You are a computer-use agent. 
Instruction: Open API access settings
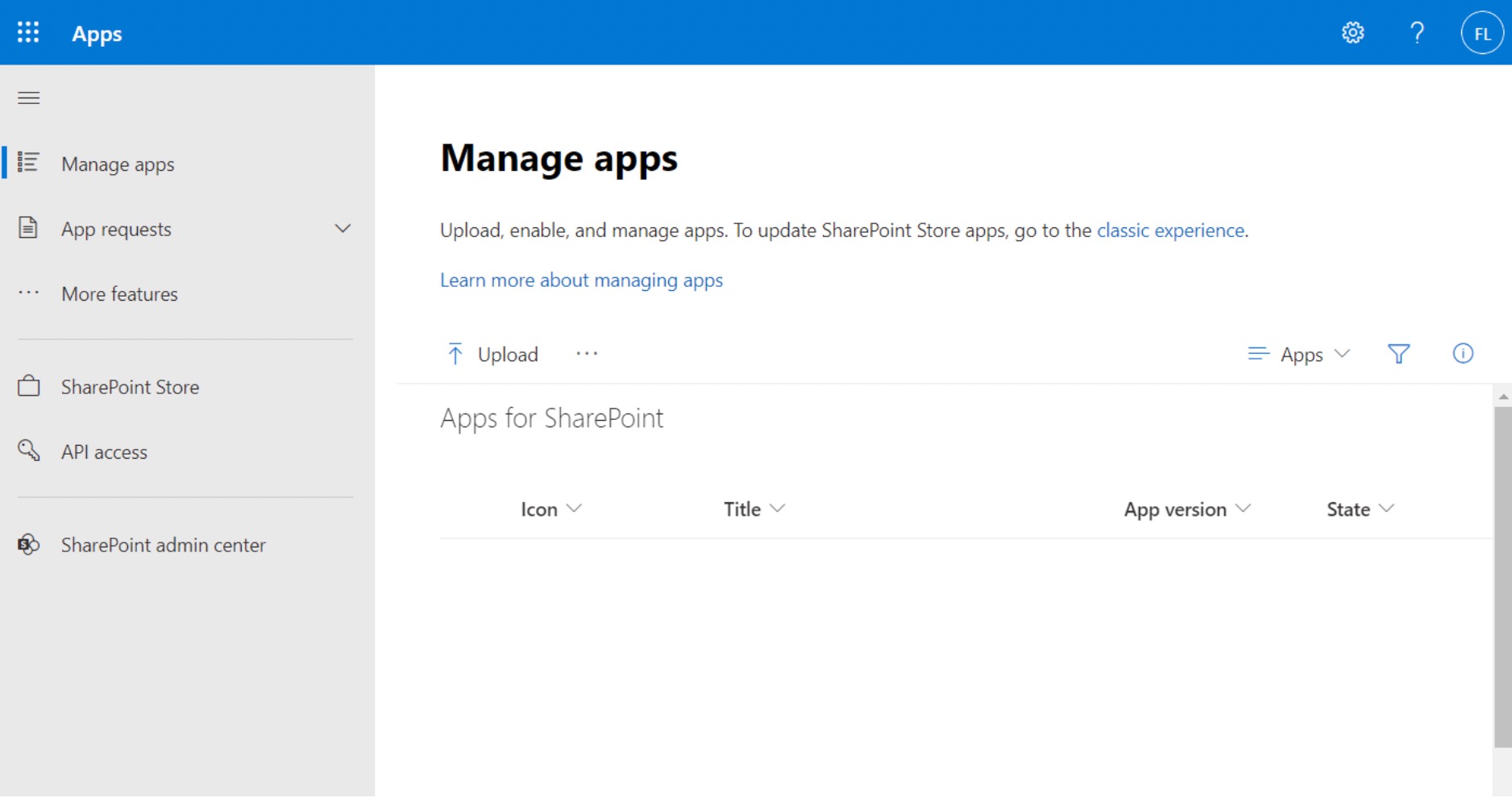coord(104,451)
